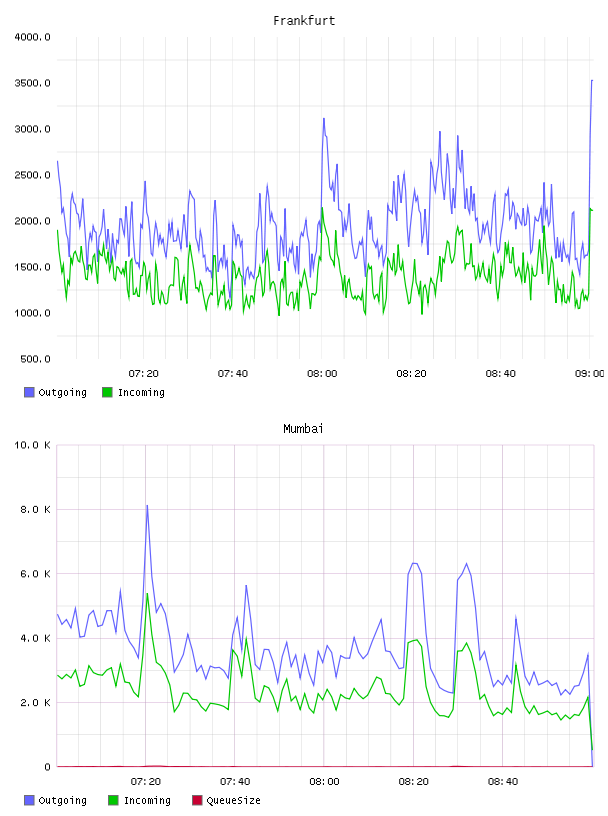Click Mumbai x-axis time 08:40
Screen dimensions: 608x816
(x=503, y=782)
